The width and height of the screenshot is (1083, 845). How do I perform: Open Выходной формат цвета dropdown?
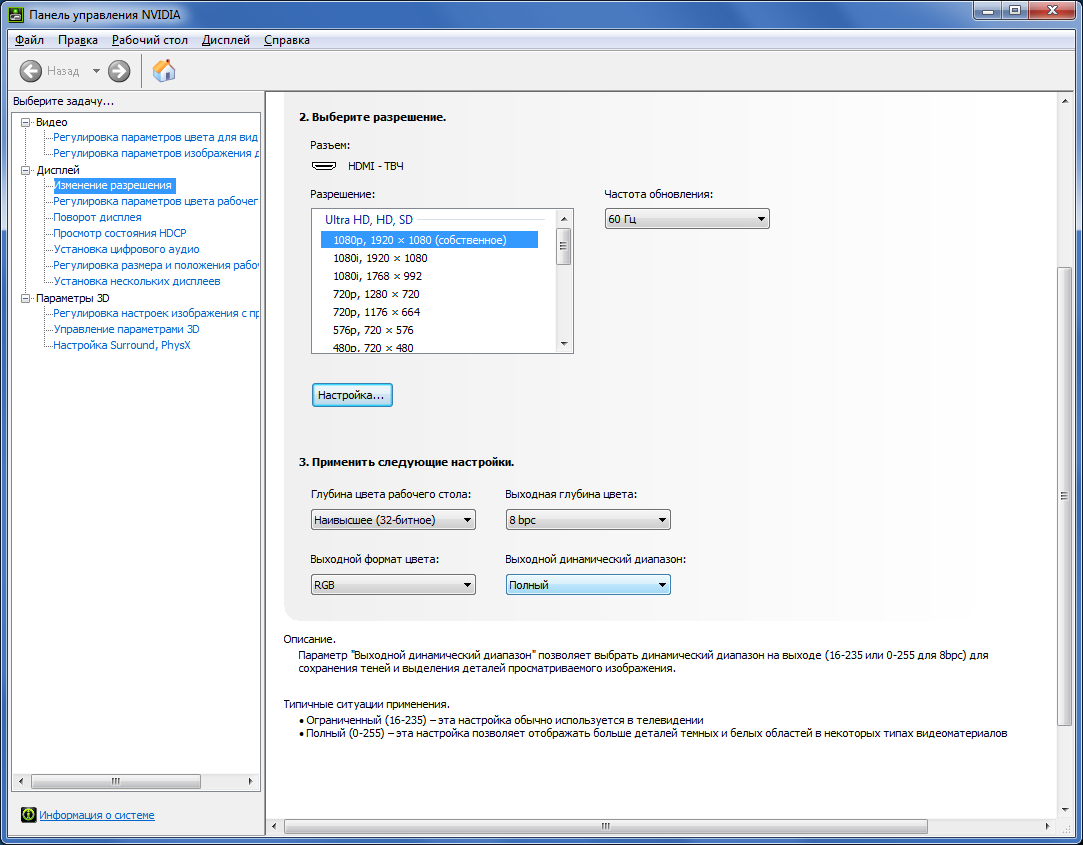pos(393,585)
